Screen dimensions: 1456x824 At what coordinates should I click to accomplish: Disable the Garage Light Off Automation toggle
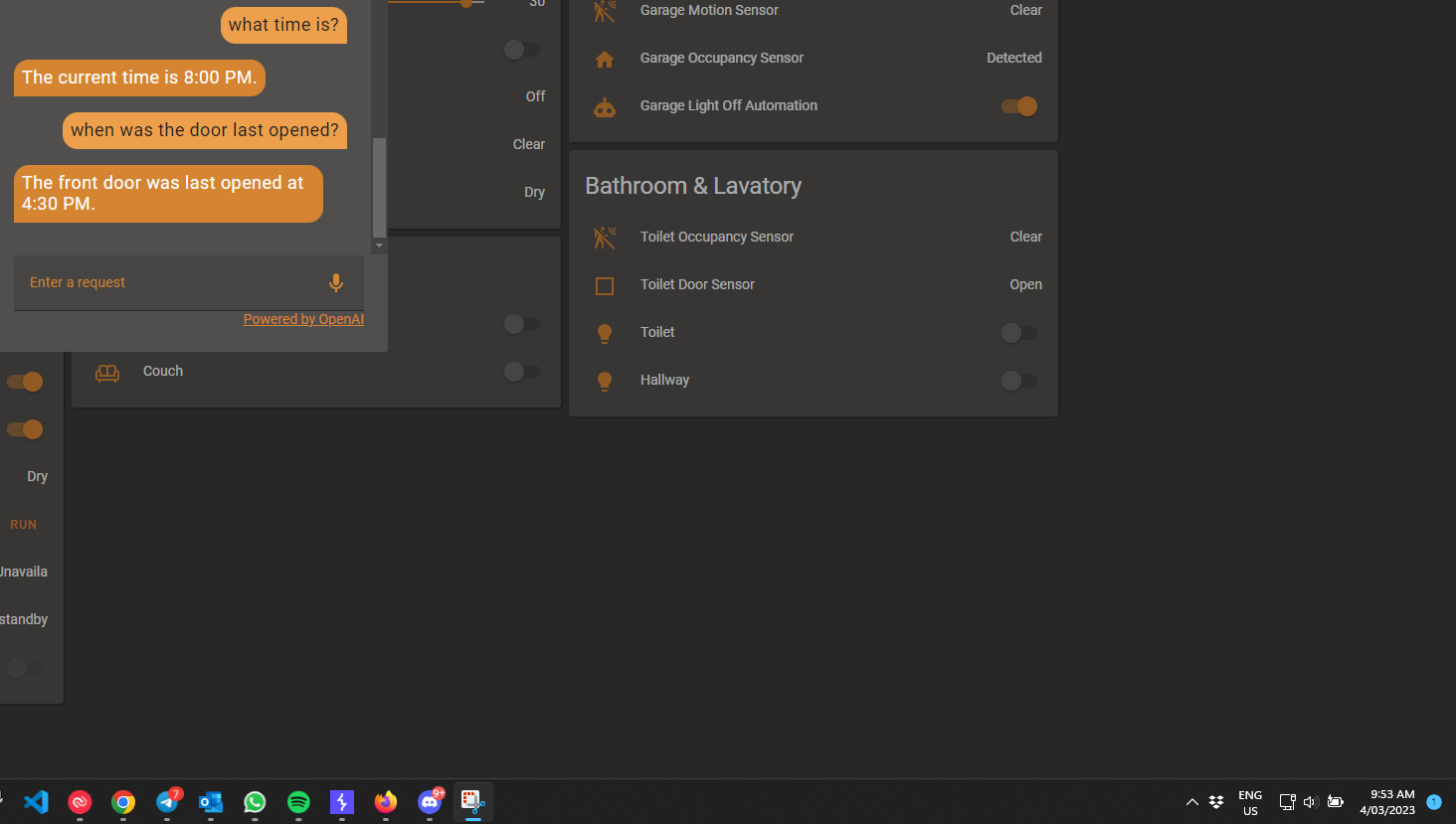click(1018, 106)
